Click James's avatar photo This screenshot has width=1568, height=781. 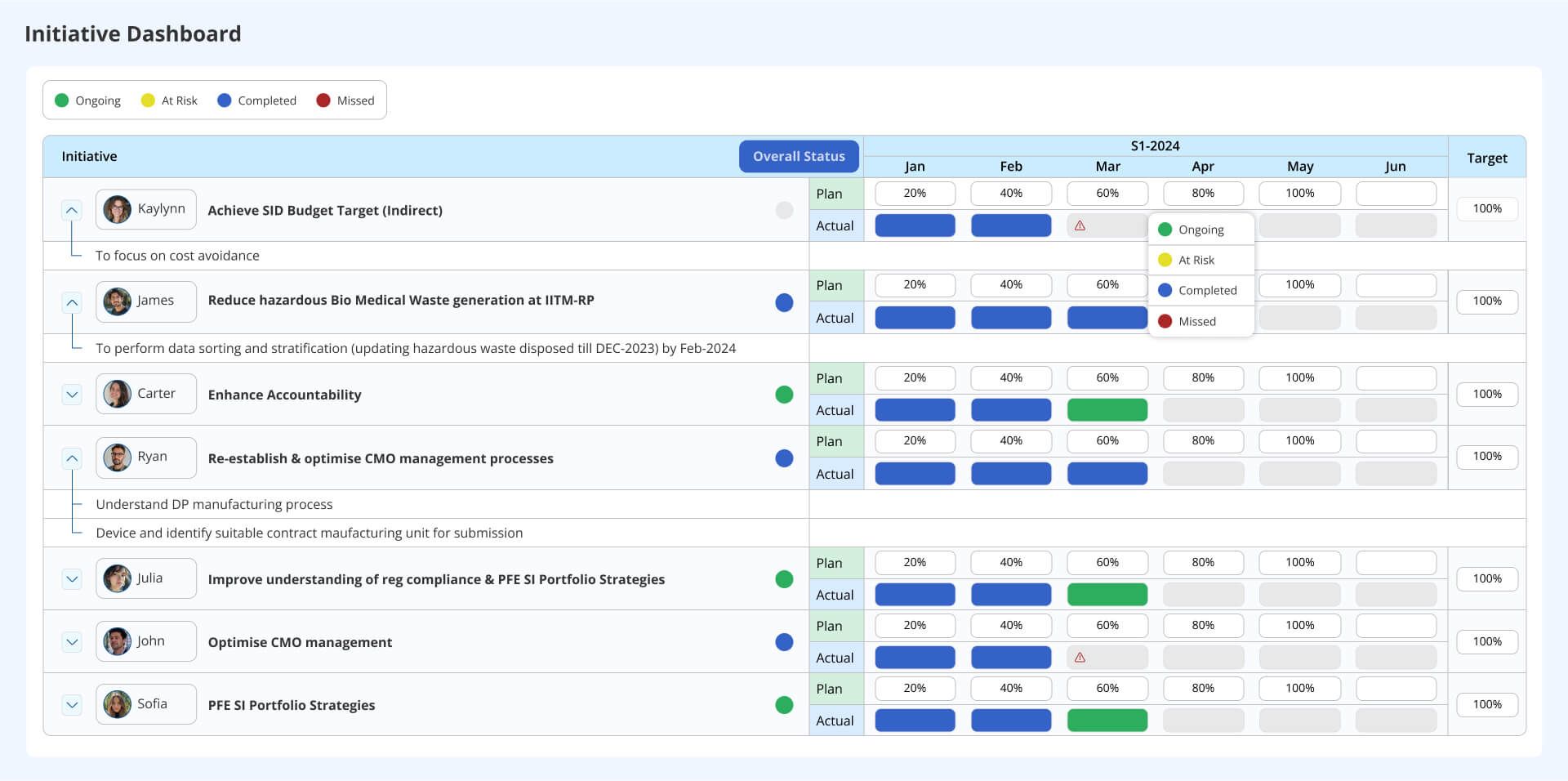tap(117, 301)
